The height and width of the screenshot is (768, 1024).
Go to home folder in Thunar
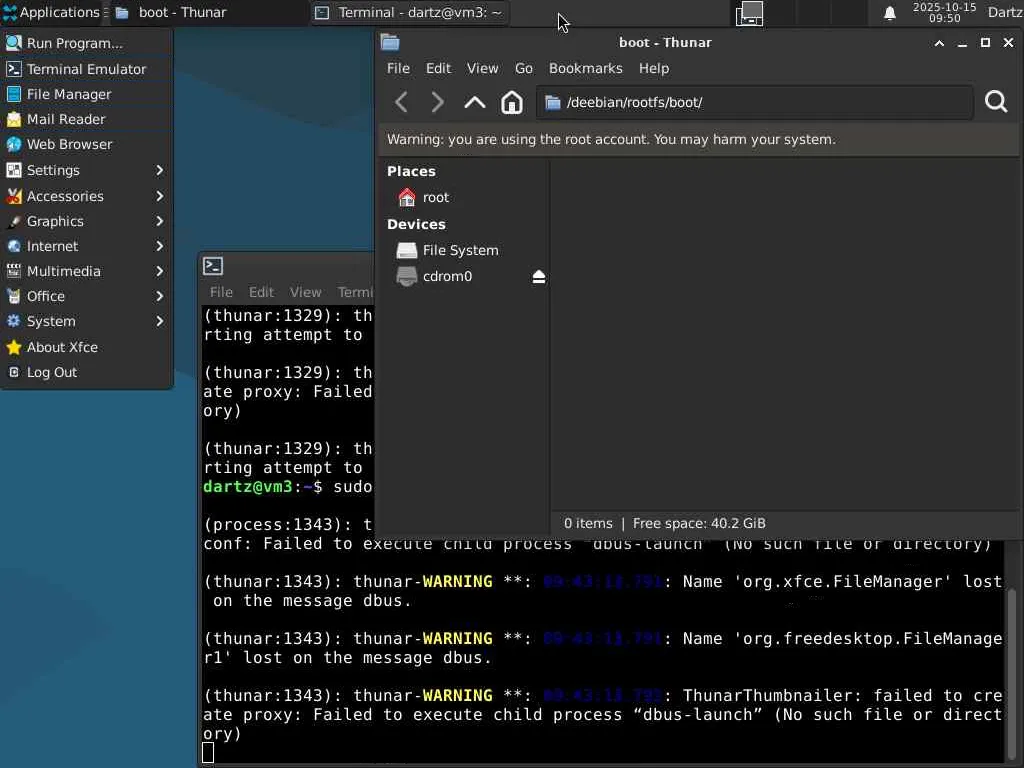click(511, 102)
